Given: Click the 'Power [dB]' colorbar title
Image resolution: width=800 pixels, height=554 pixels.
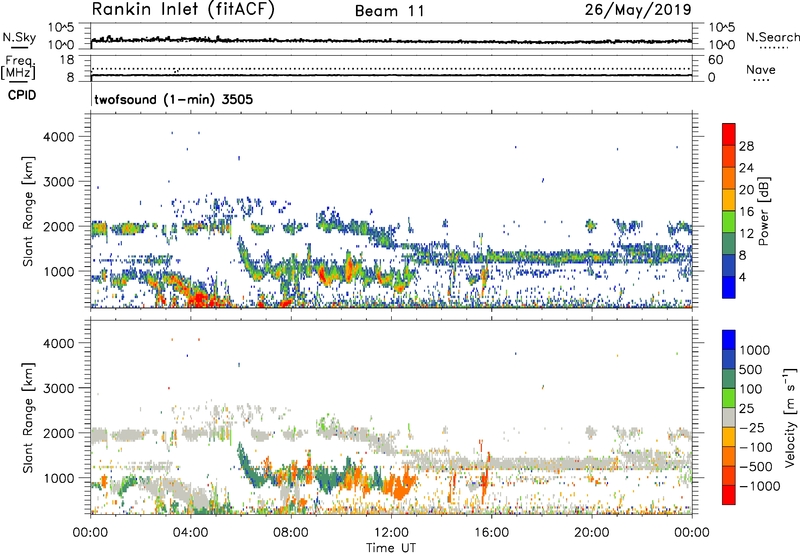Looking at the screenshot, I should click(x=763, y=211).
